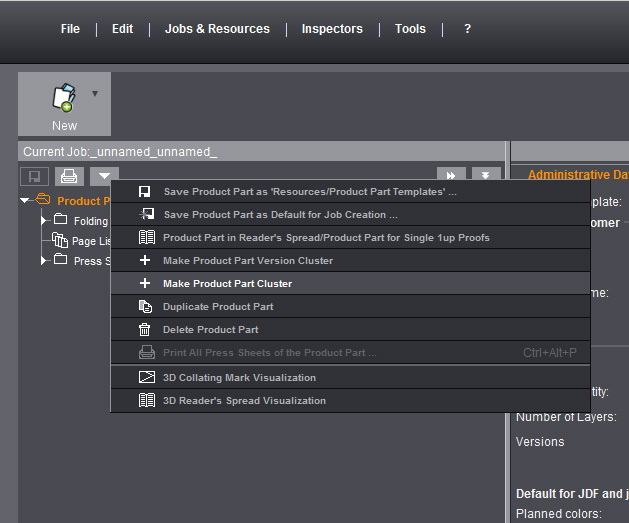Click the disabled save icon above the tree
This screenshot has width=629, height=523.
click(34, 177)
